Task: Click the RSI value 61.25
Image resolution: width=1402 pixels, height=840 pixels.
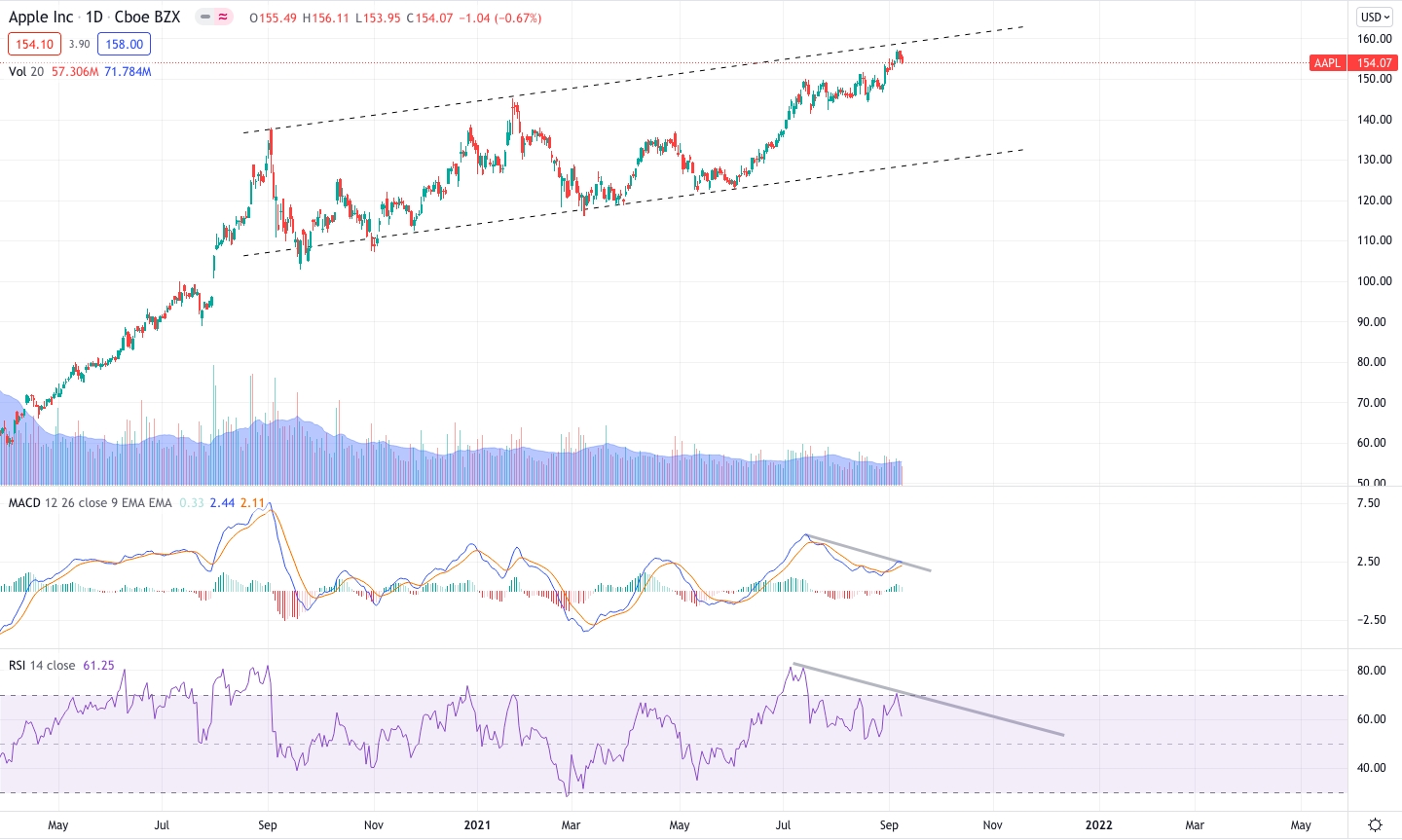Action: coord(98,666)
